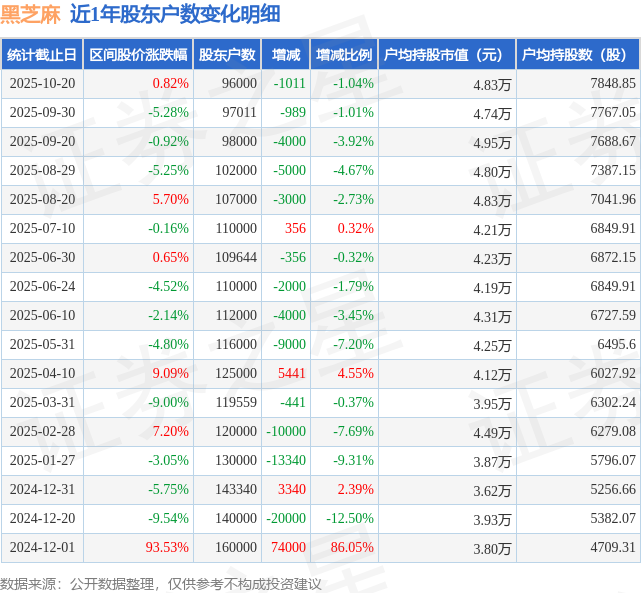Click the market value 3.62万
Screen dimensions: 641x593
coord(492,491)
